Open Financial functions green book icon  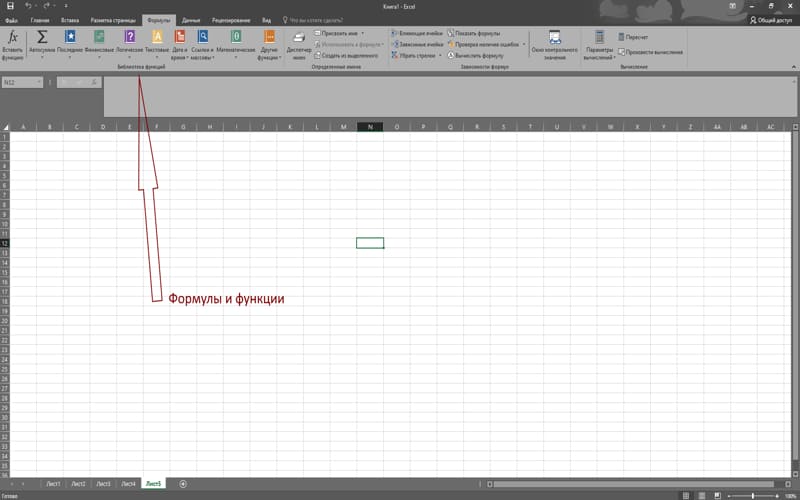pyautogui.click(x=99, y=37)
